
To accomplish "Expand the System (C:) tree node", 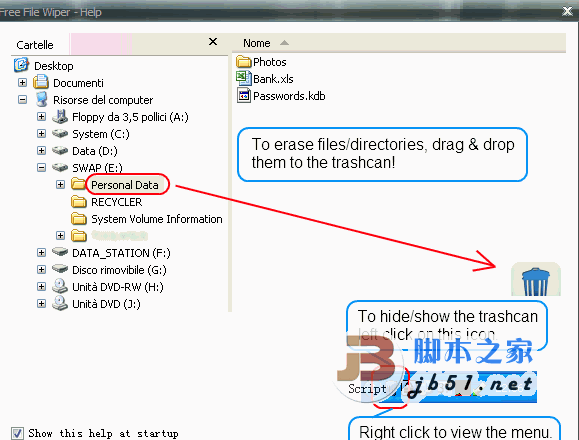I will (x=41, y=133).
